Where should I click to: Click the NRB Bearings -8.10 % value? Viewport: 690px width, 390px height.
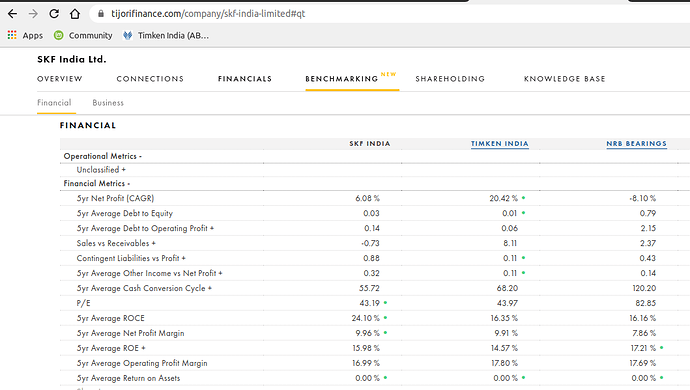click(642, 199)
